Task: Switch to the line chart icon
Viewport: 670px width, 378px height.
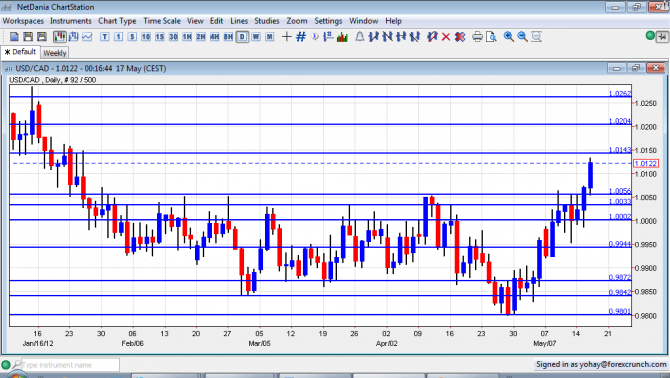Action: point(87,37)
